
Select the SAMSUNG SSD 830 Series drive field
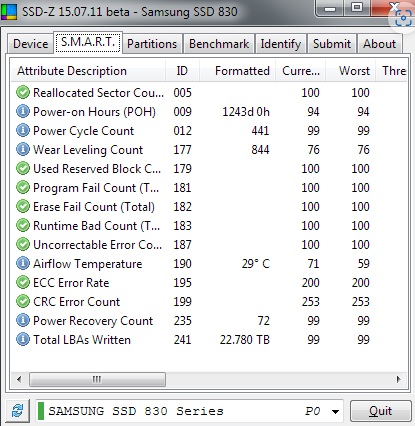(x=189, y=411)
